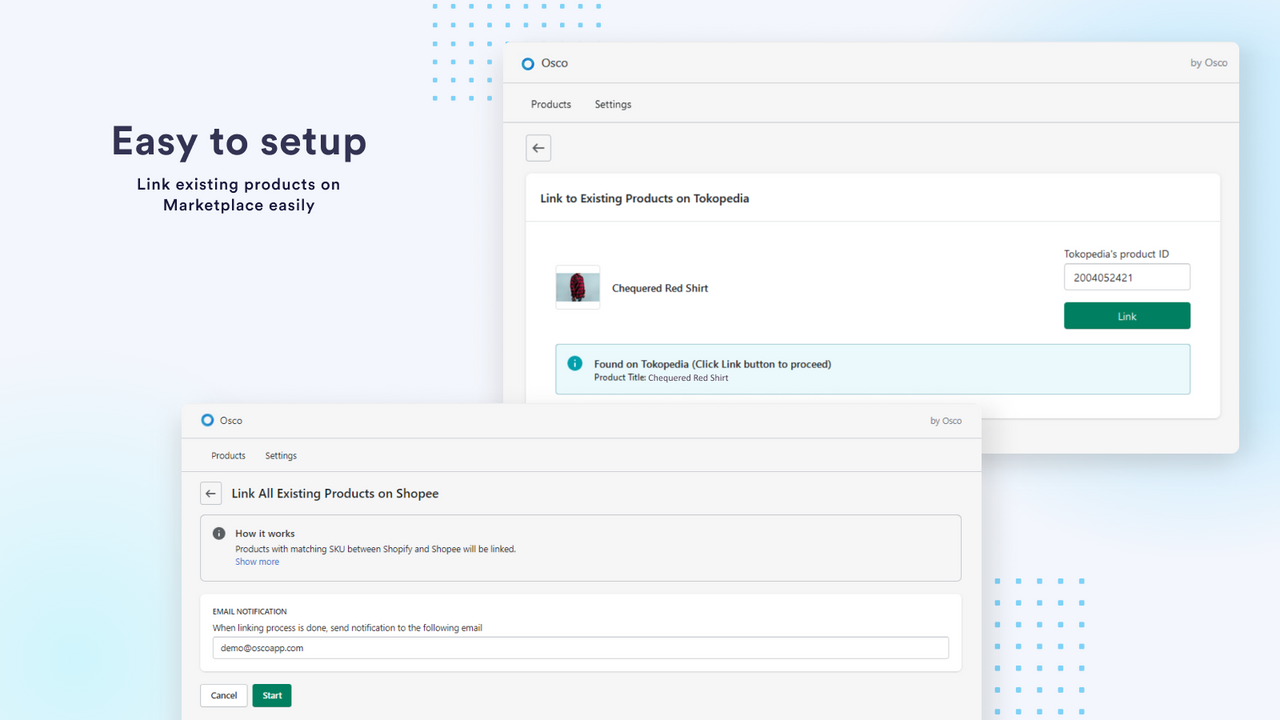
Task: Click 'by Osco' text in Tokopedia window
Action: (x=1209, y=63)
